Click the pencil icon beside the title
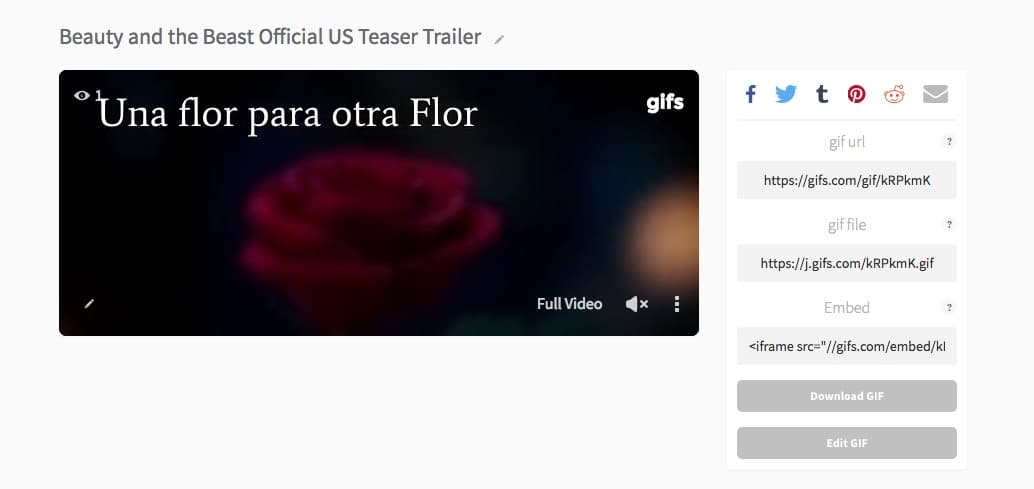The width and height of the screenshot is (1034, 489). (499, 40)
